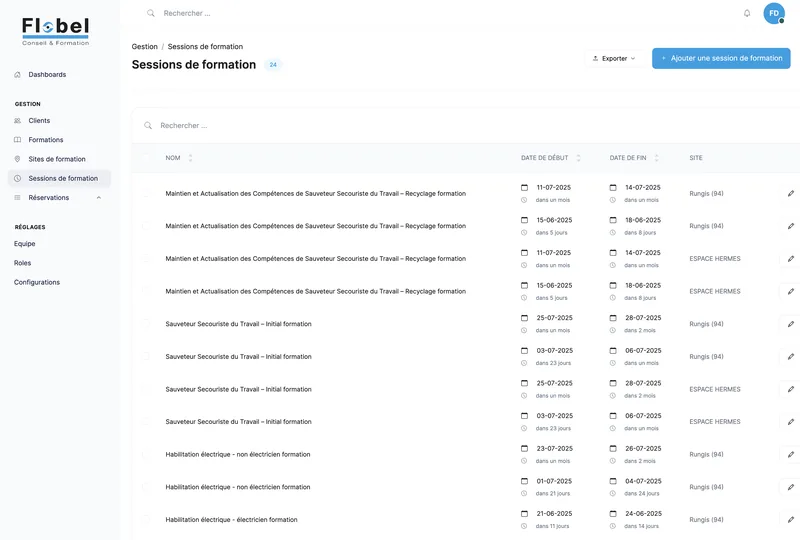Click 'dans 11 jours' text

pyautogui.click(x=552, y=527)
